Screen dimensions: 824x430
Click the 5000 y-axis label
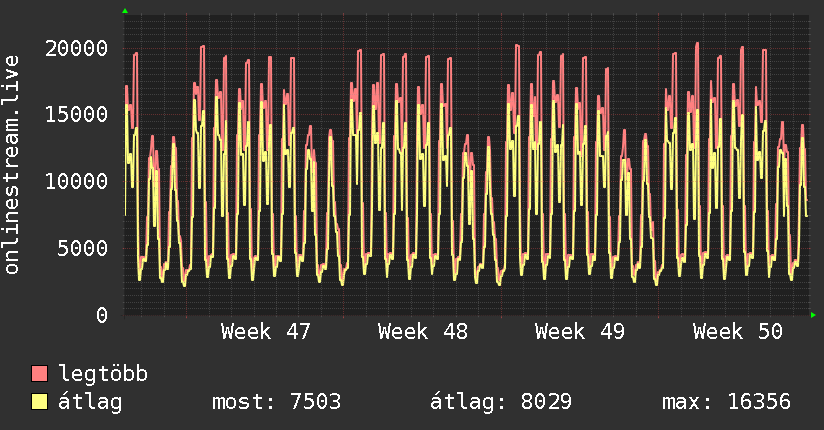(83, 248)
